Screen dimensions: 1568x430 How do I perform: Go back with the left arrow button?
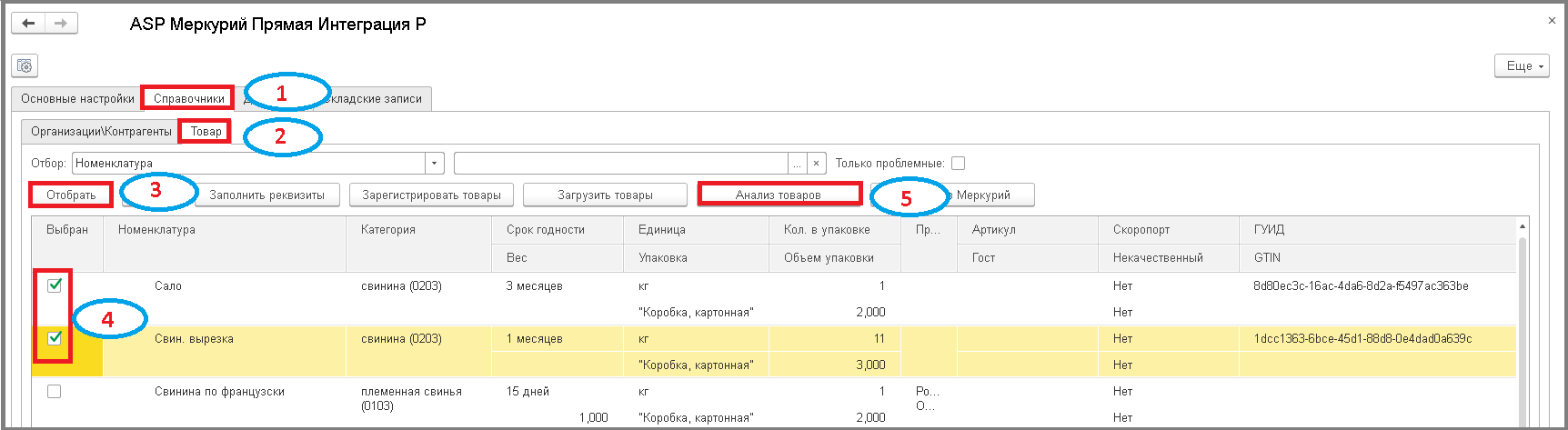(x=28, y=23)
